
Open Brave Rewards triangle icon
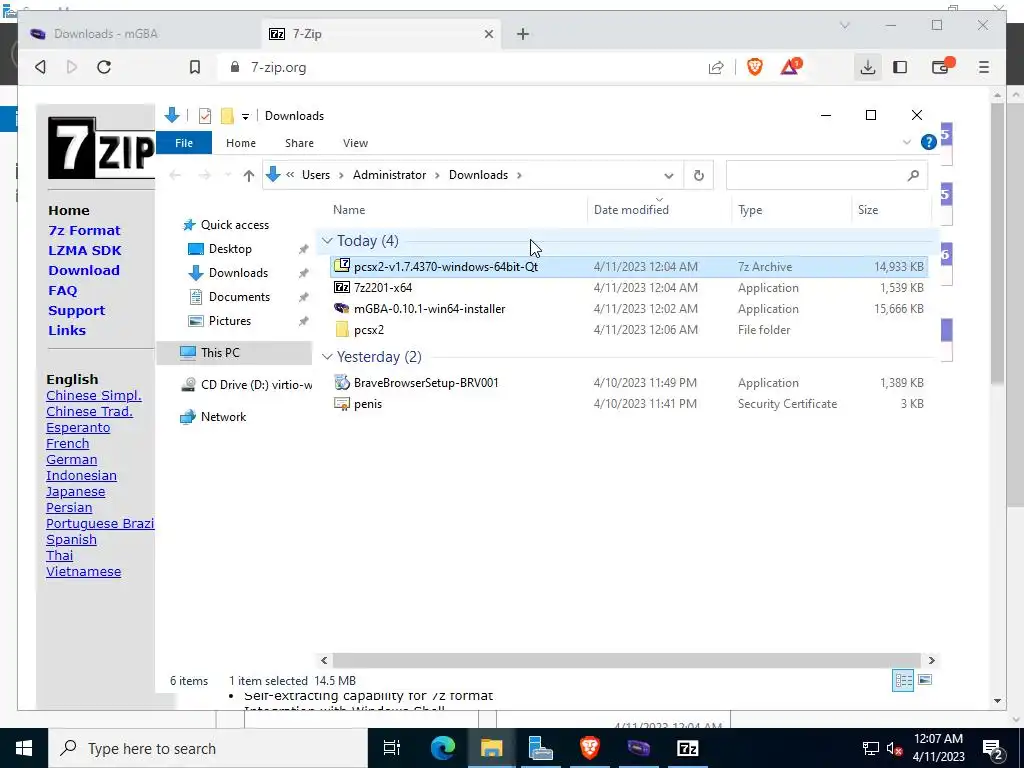pos(790,67)
